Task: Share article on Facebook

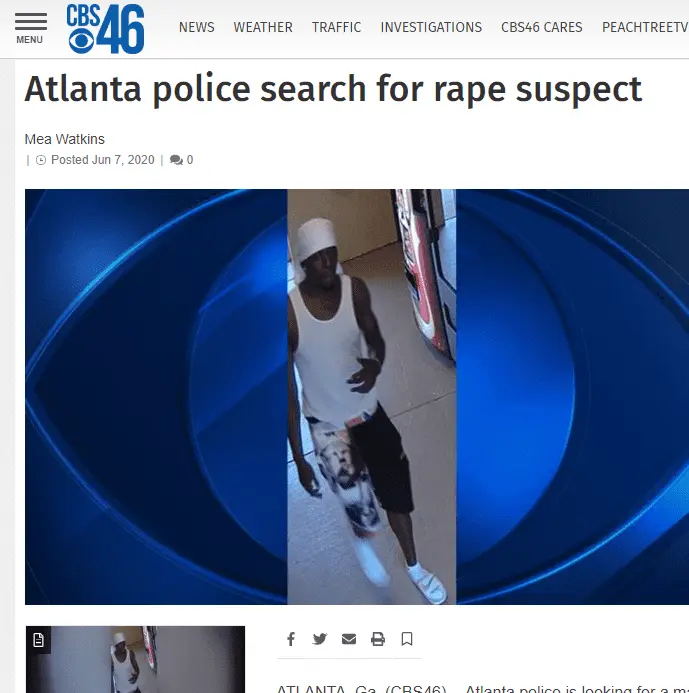Action: pos(291,639)
